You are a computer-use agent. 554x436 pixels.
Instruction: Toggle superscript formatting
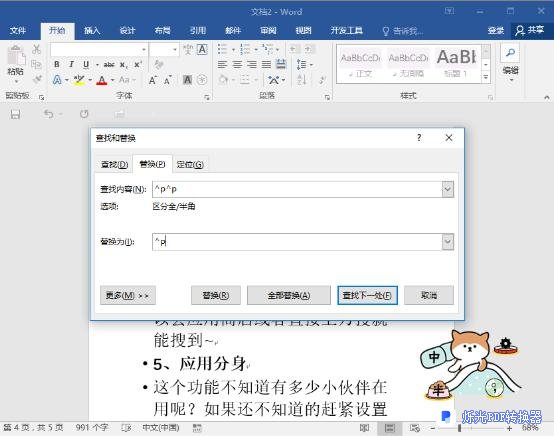[x=138, y=65]
